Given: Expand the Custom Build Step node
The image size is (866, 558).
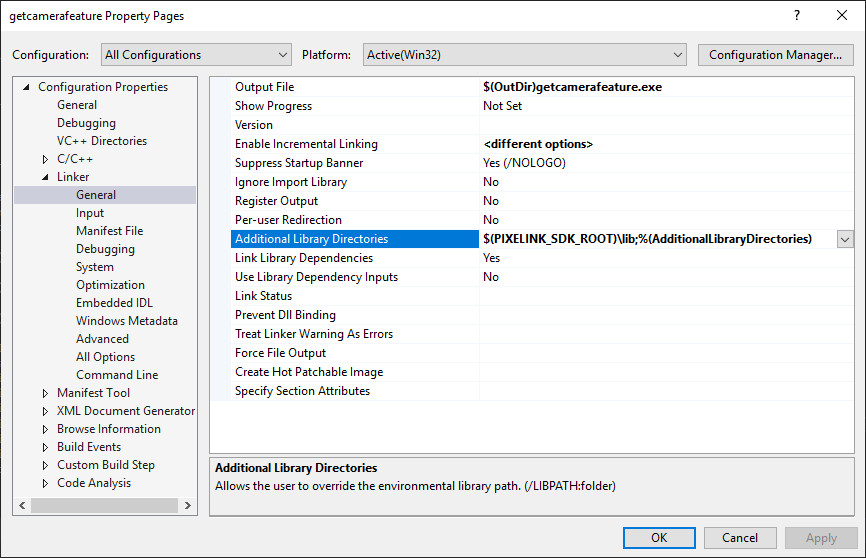Looking at the screenshot, I should coord(45,466).
